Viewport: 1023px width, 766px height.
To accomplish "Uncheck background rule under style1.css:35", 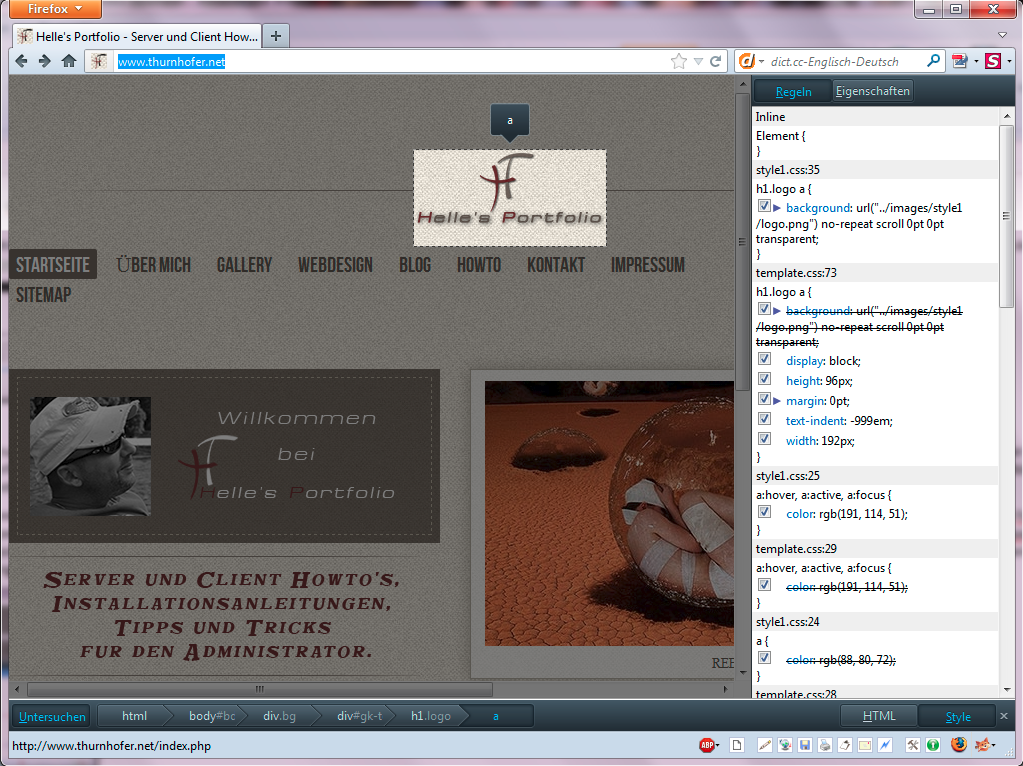I will point(764,206).
